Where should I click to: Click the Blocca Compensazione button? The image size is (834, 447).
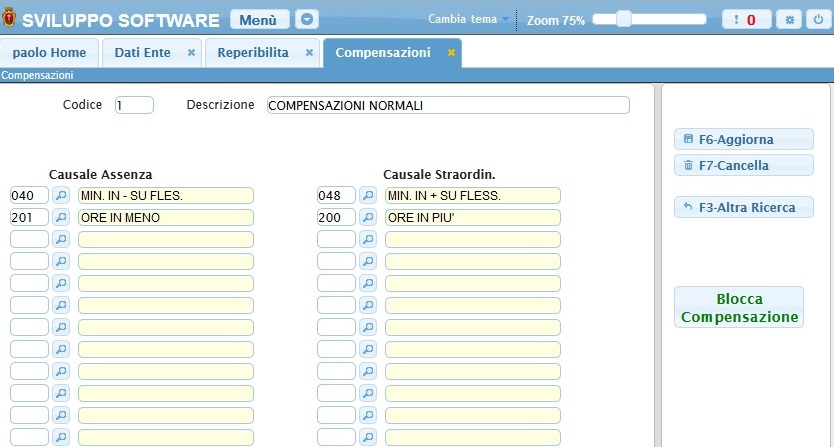[x=739, y=308]
